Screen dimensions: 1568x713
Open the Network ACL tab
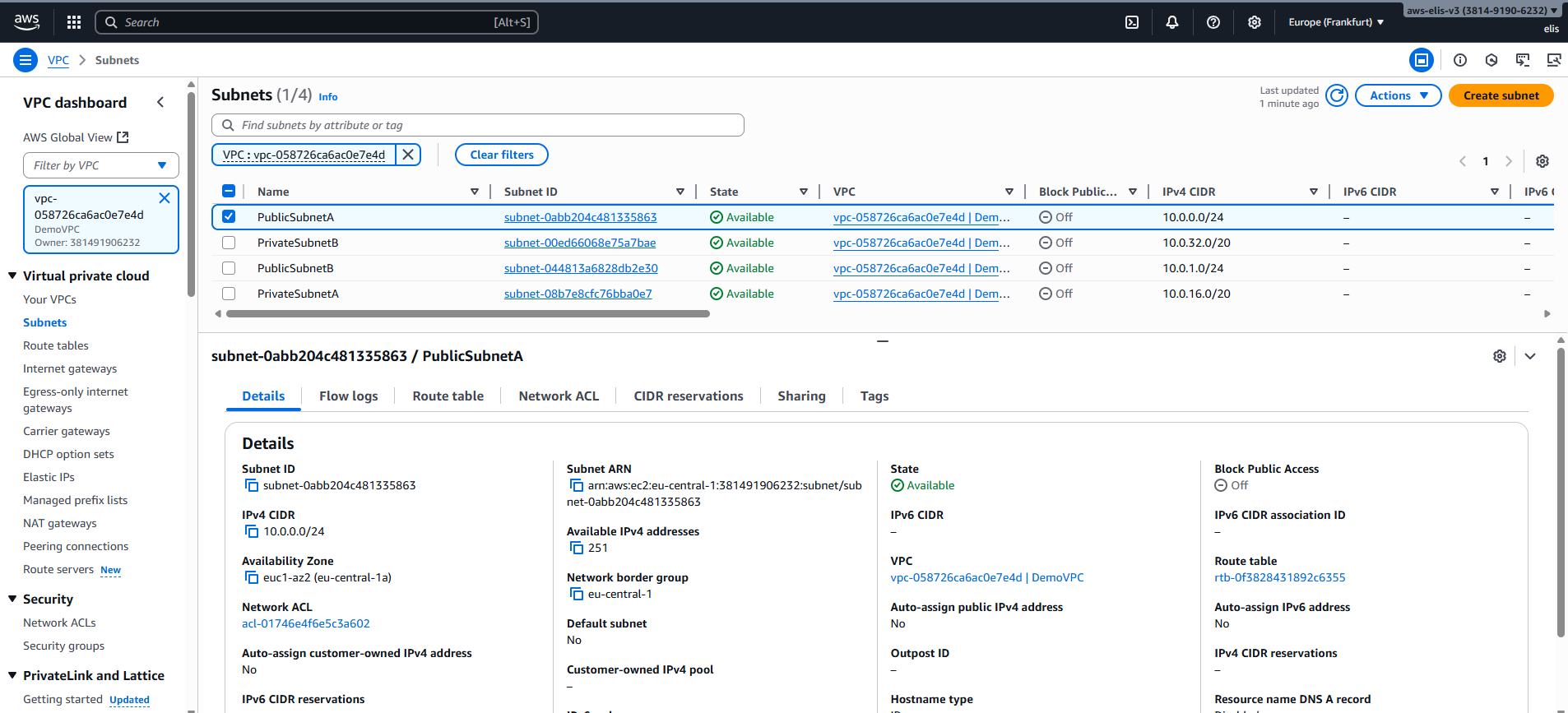(x=559, y=396)
